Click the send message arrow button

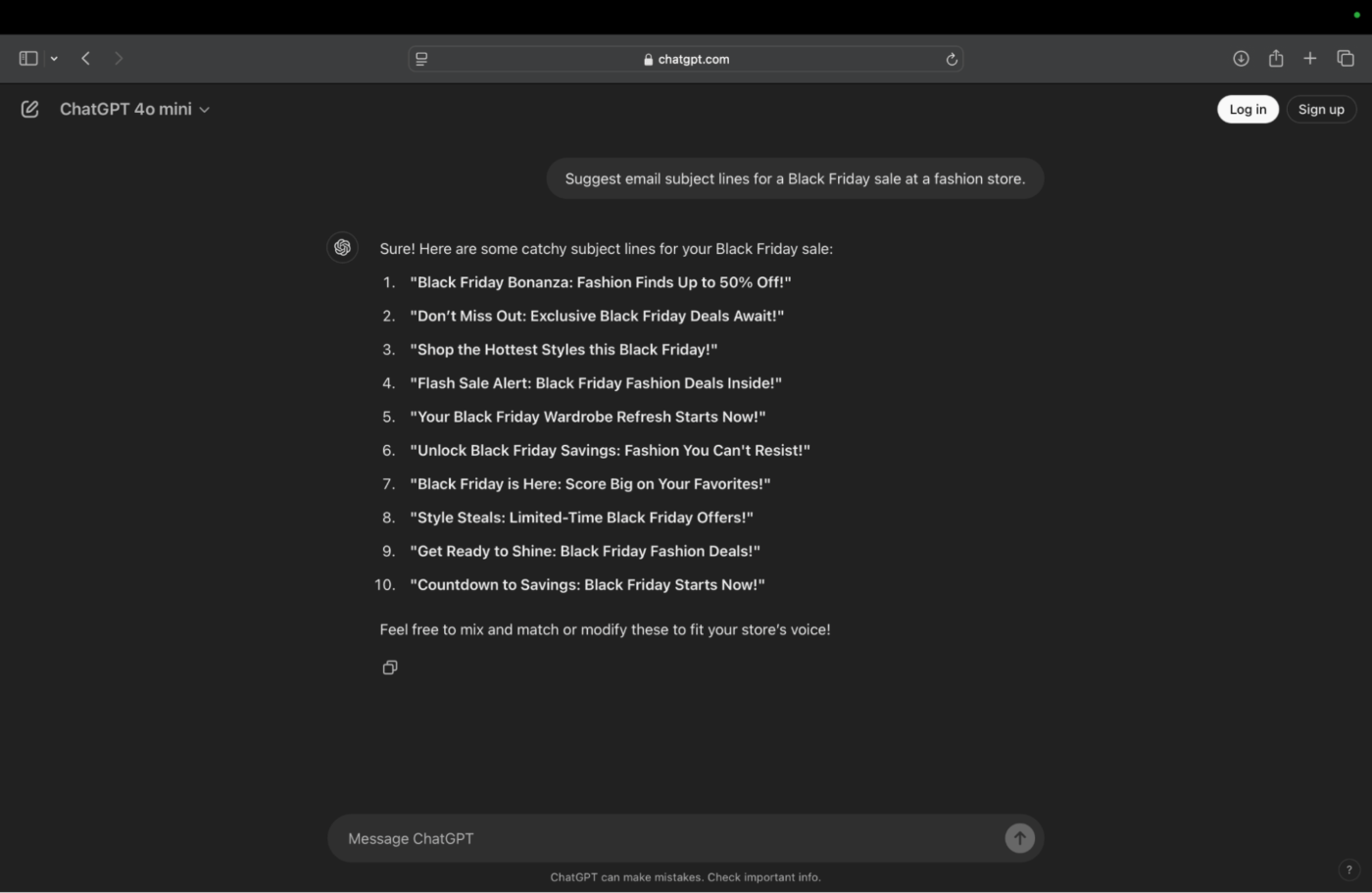pos(1019,838)
